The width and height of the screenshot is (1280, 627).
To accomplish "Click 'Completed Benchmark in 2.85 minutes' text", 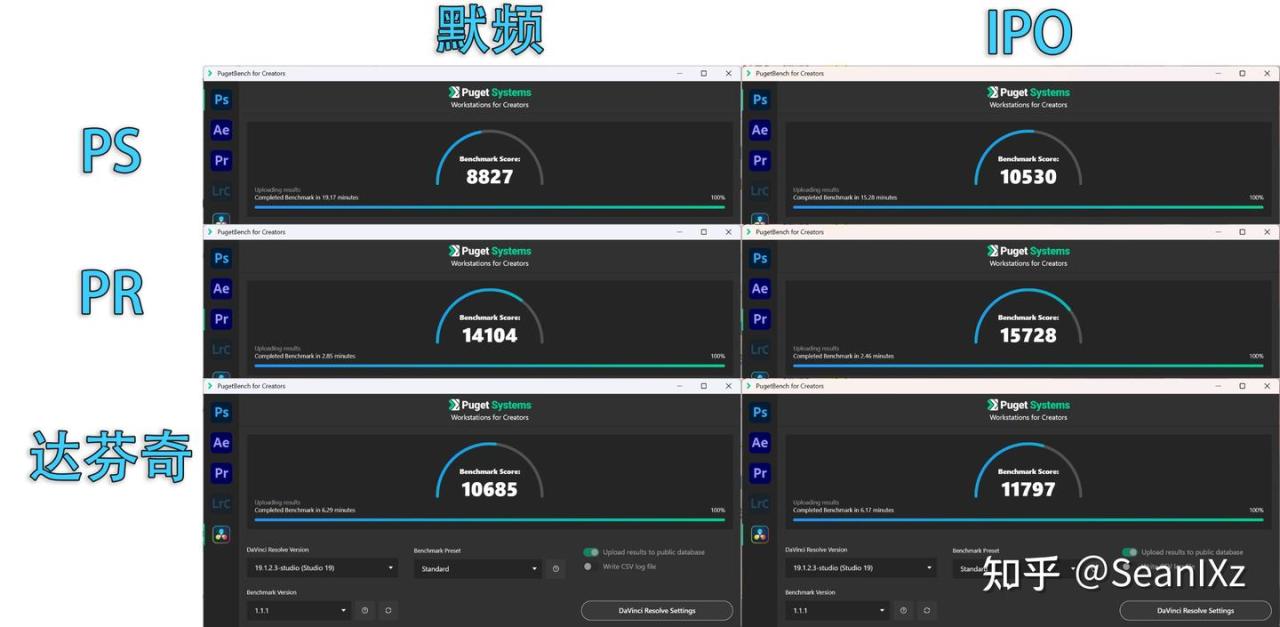I will pos(305,356).
